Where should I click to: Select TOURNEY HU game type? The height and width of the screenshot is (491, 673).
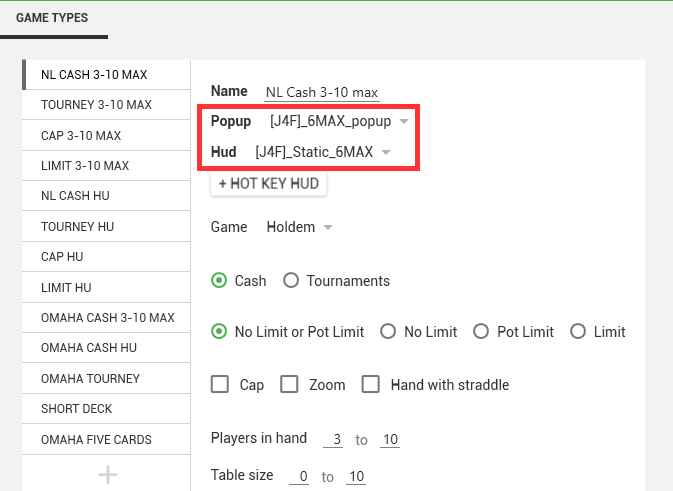click(106, 227)
